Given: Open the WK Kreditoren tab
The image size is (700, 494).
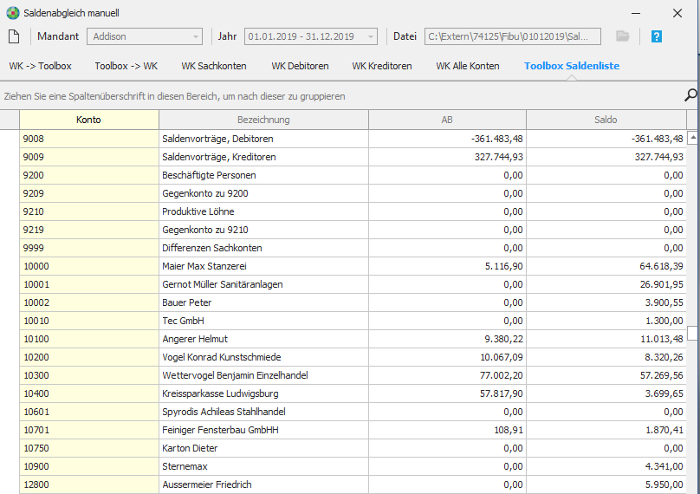Looking at the screenshot, I should pyautogui.click(x=382, y=66).
